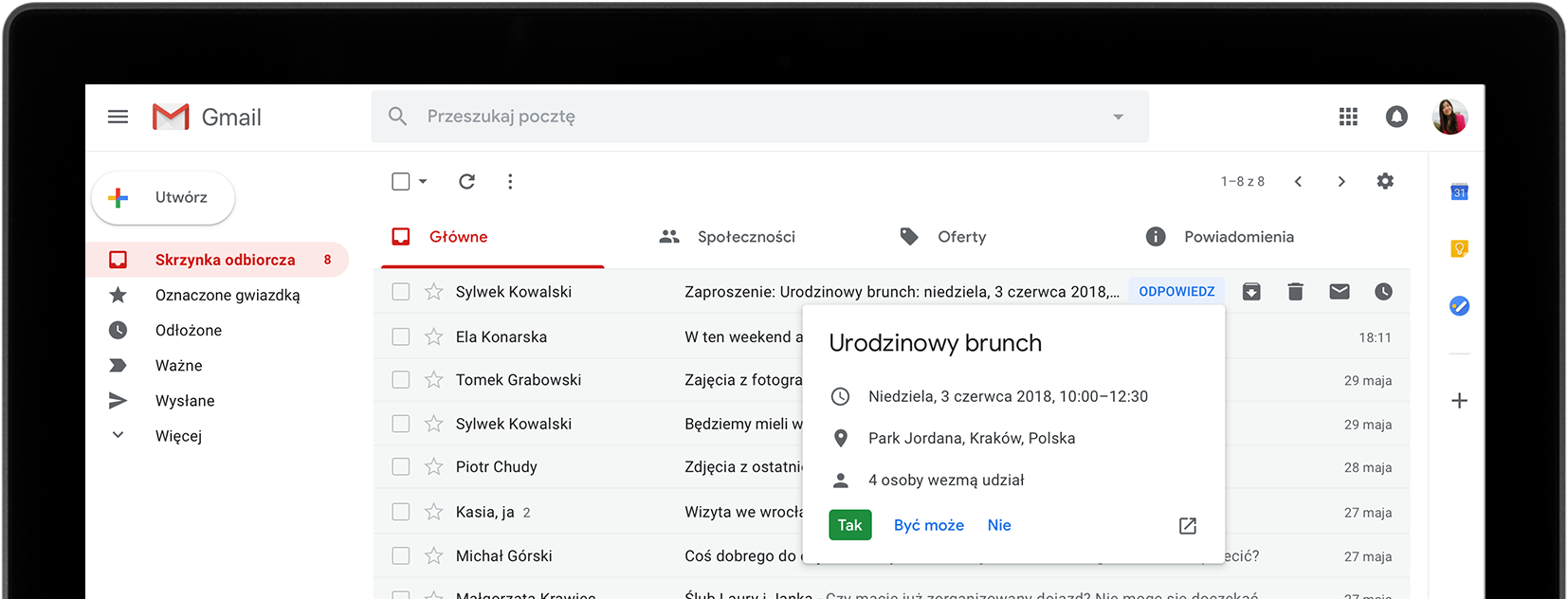Image resolution: width=1568 pixels, height=599 pixels.
Task: Click the ODPOWIEDZ button
Action: [1176, 292]
